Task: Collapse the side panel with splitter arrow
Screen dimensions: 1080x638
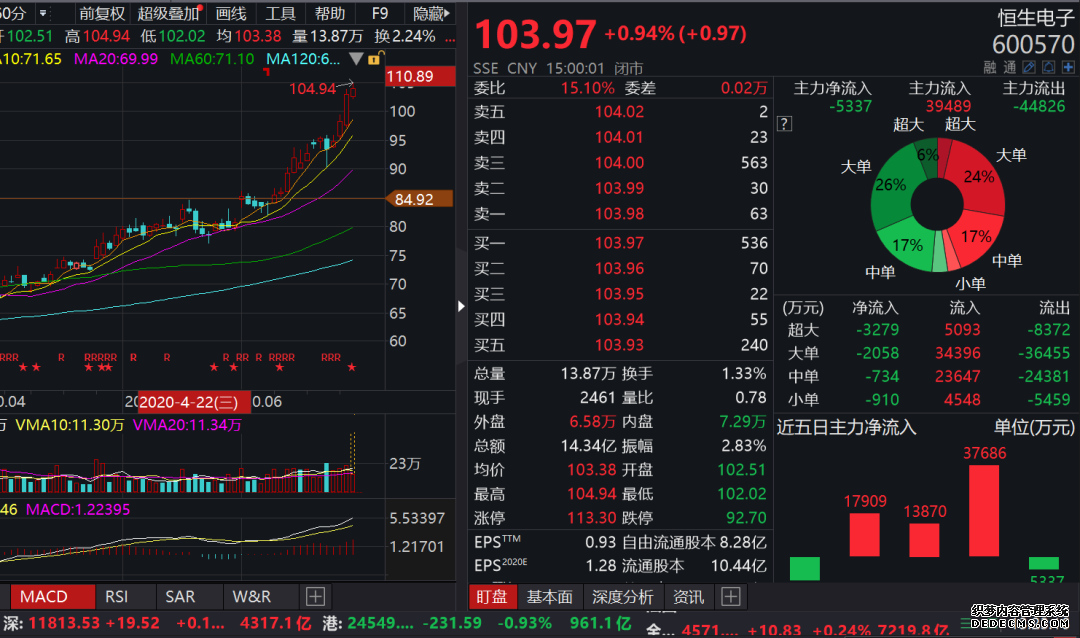Action: click(461, 306)
